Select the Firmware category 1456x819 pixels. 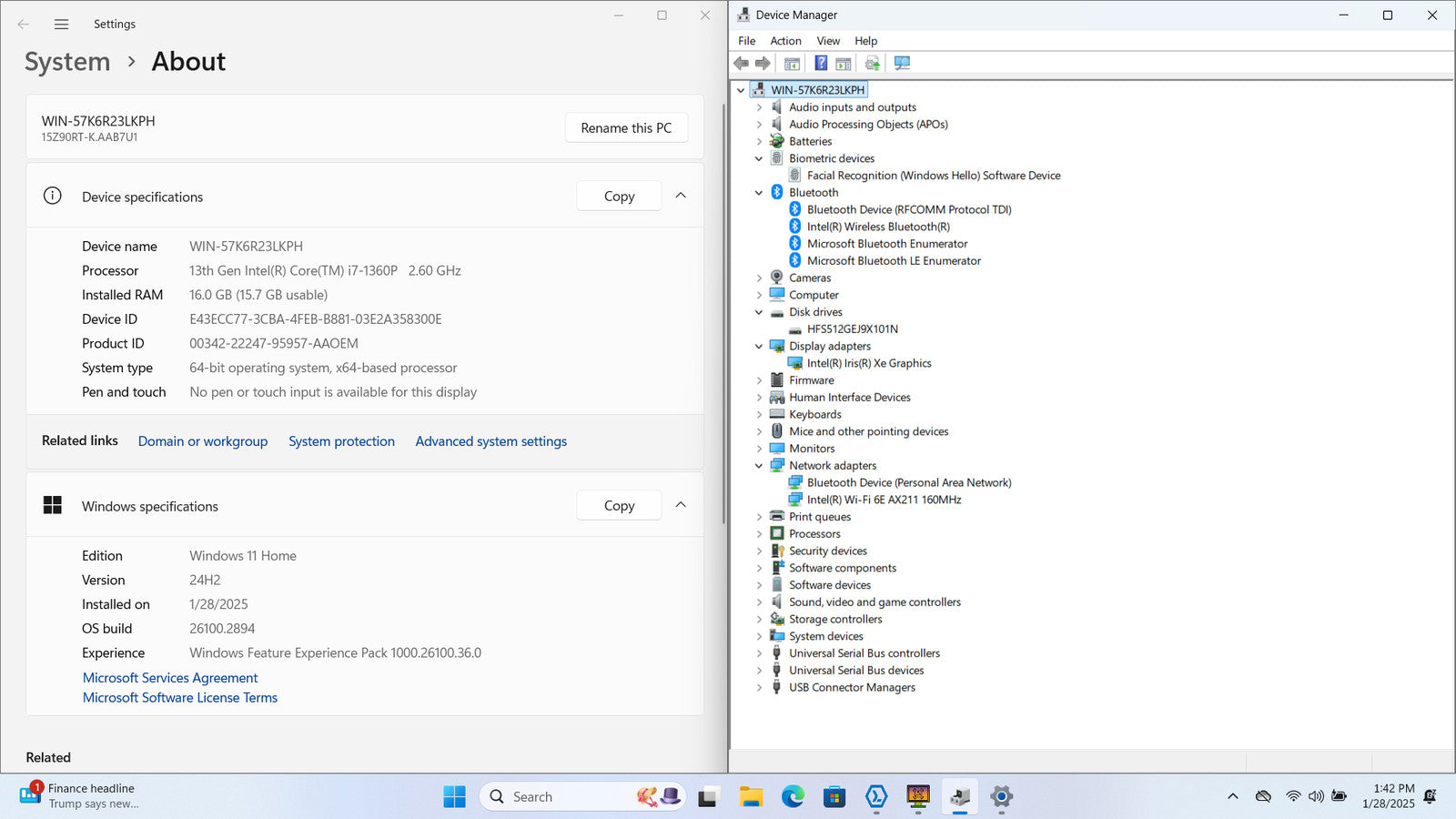(811, 380)
